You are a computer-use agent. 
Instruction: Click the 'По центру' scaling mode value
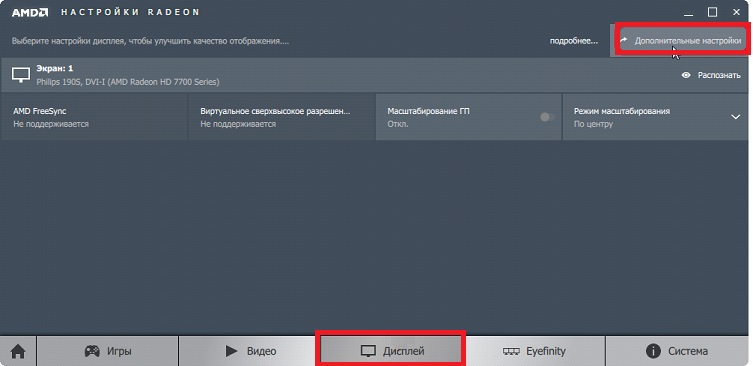point(593,124)
